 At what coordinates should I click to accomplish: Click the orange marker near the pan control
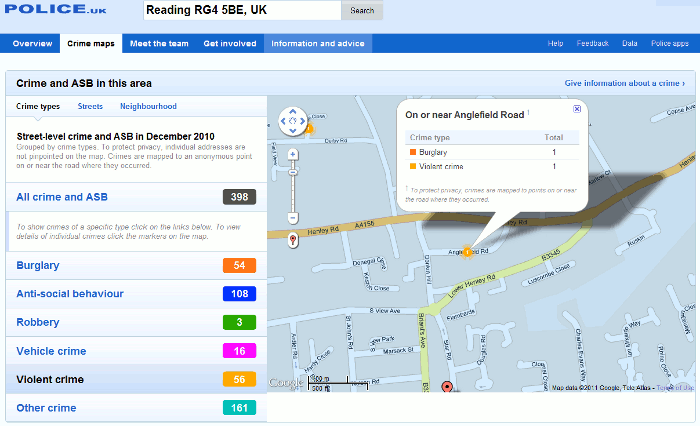pos(309,129)
